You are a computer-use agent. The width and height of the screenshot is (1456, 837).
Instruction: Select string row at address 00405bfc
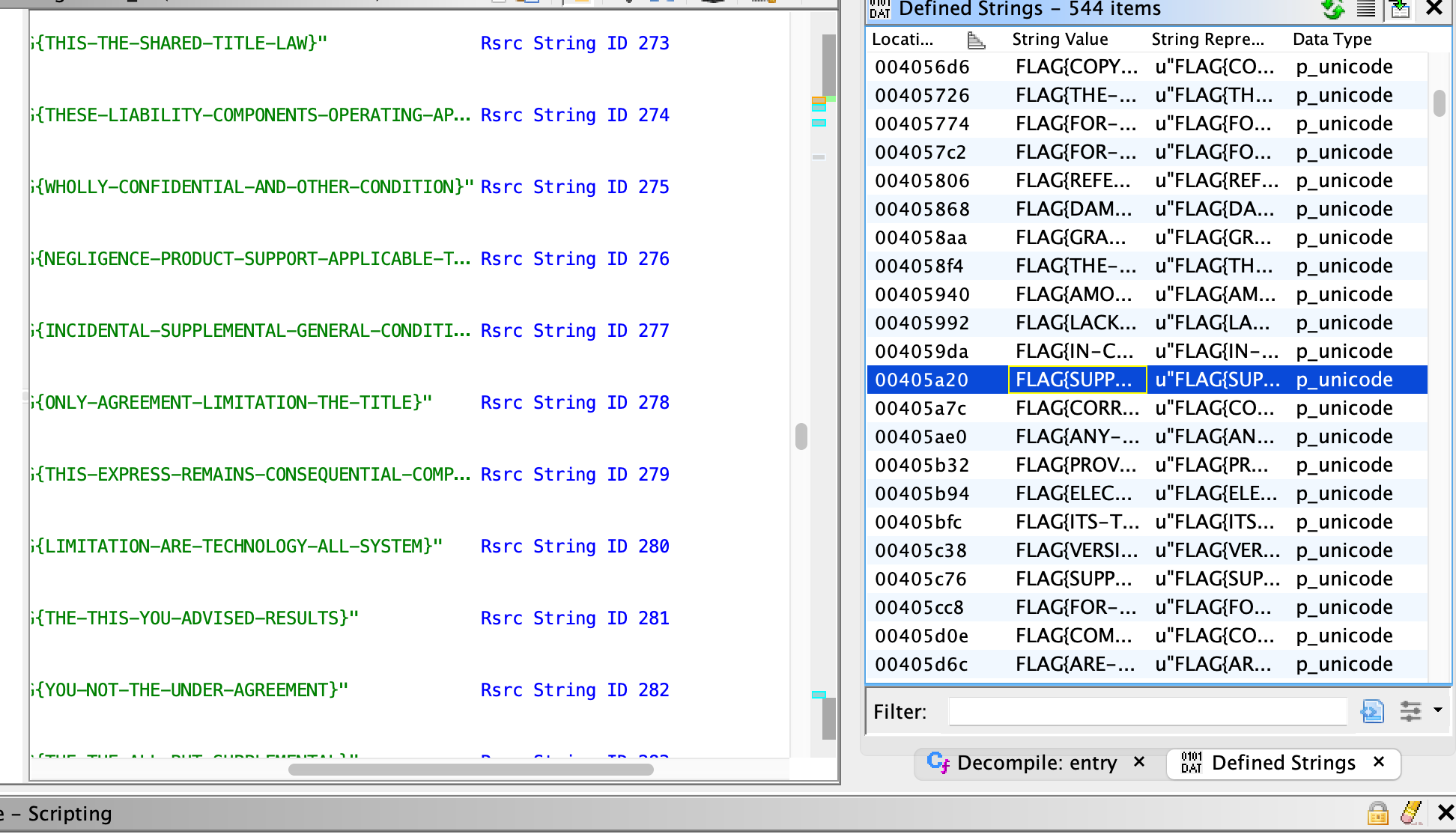coord(1147,522)
